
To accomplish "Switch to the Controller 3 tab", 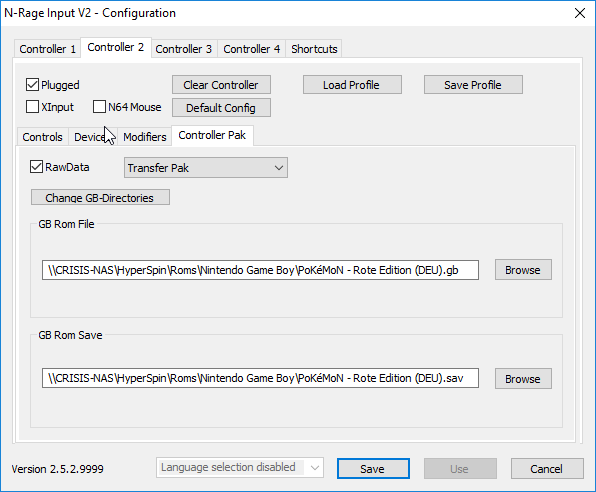I will 184,49.
